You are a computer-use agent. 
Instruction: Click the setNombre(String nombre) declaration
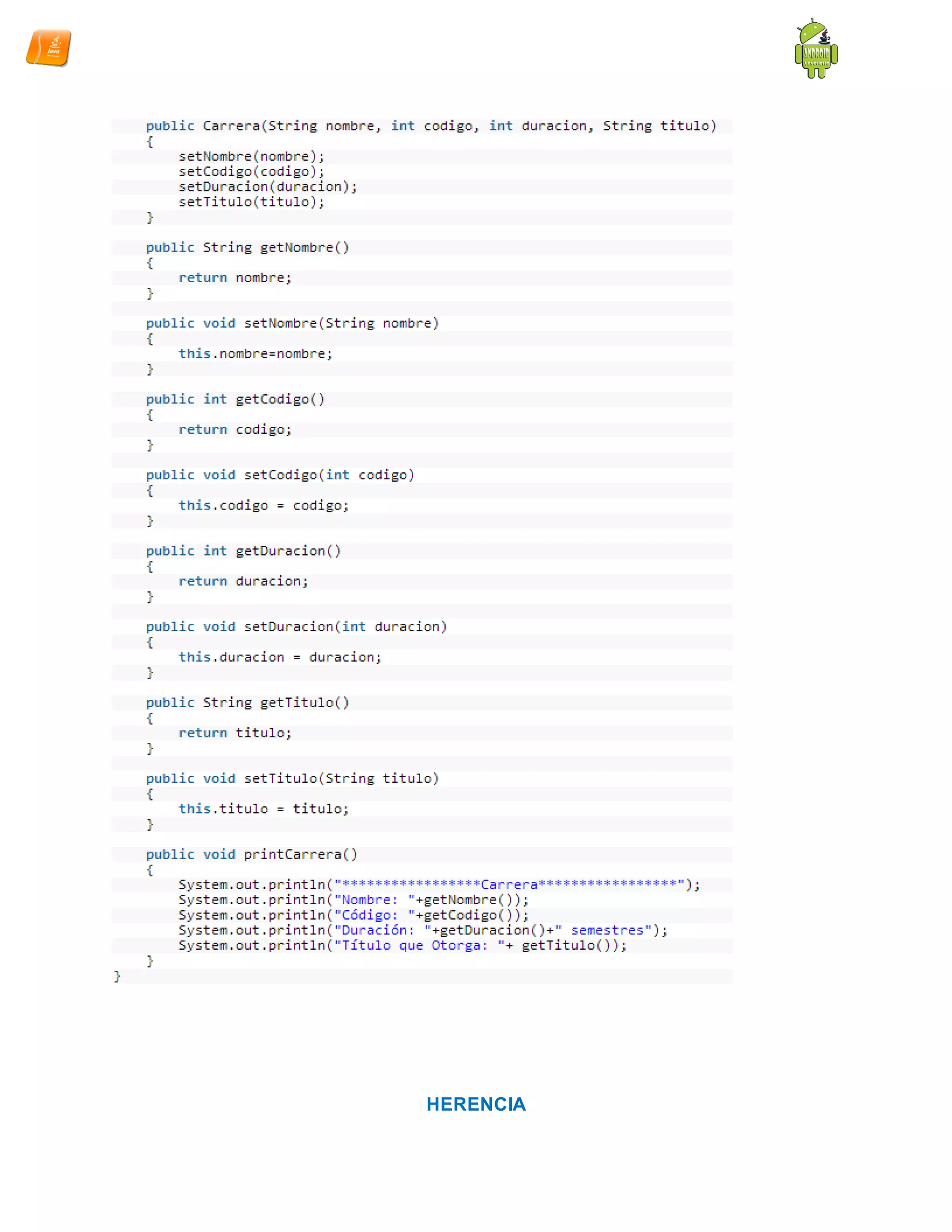[x=292, y=323]
